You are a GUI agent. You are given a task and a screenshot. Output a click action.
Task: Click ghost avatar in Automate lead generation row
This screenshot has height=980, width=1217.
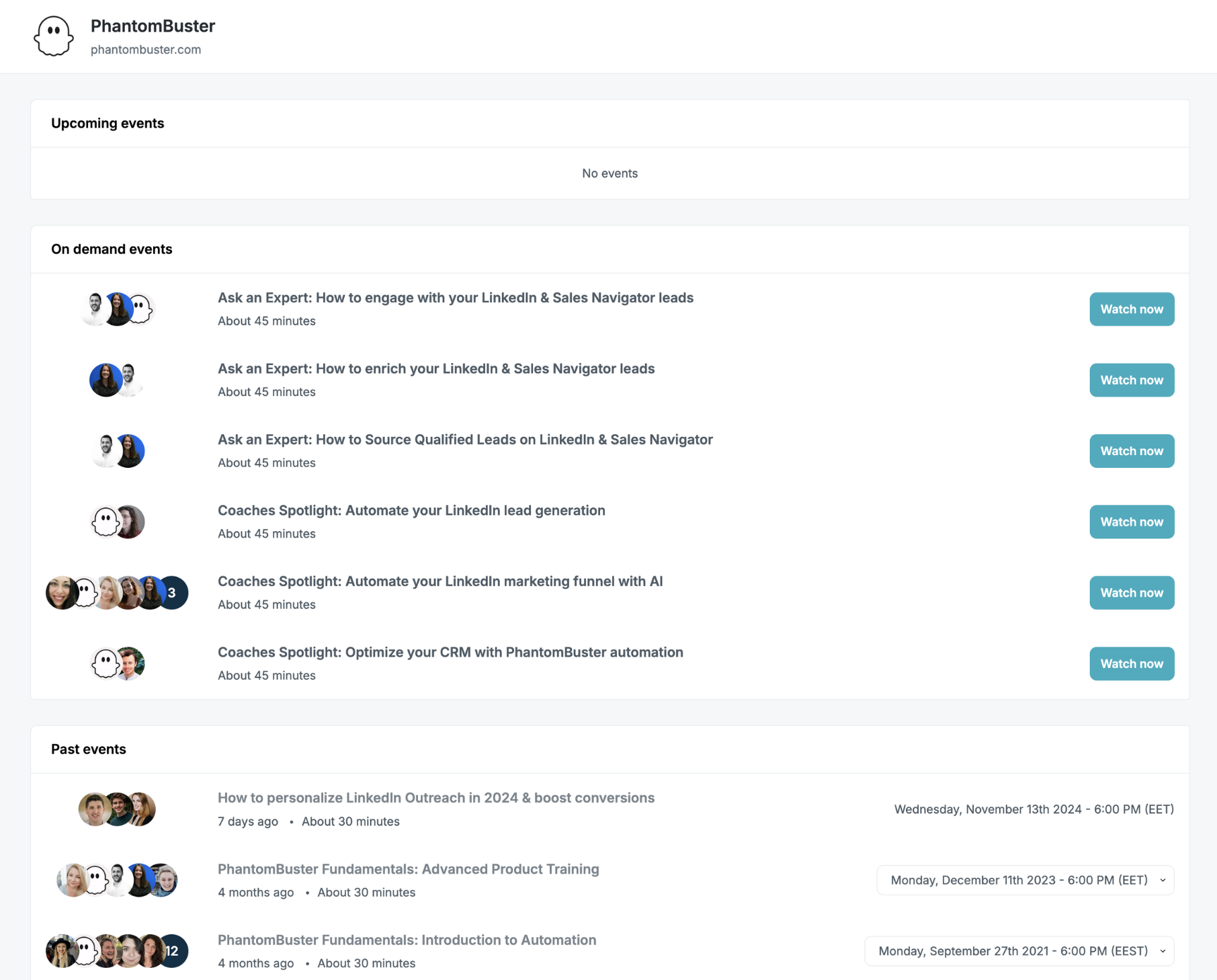point(106,522)
